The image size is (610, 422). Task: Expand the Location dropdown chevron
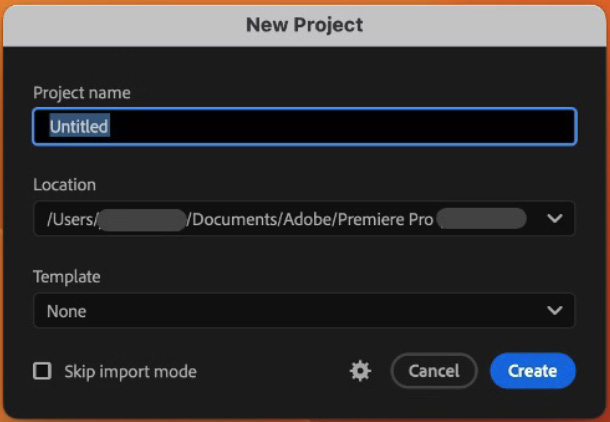coord(555,219)
